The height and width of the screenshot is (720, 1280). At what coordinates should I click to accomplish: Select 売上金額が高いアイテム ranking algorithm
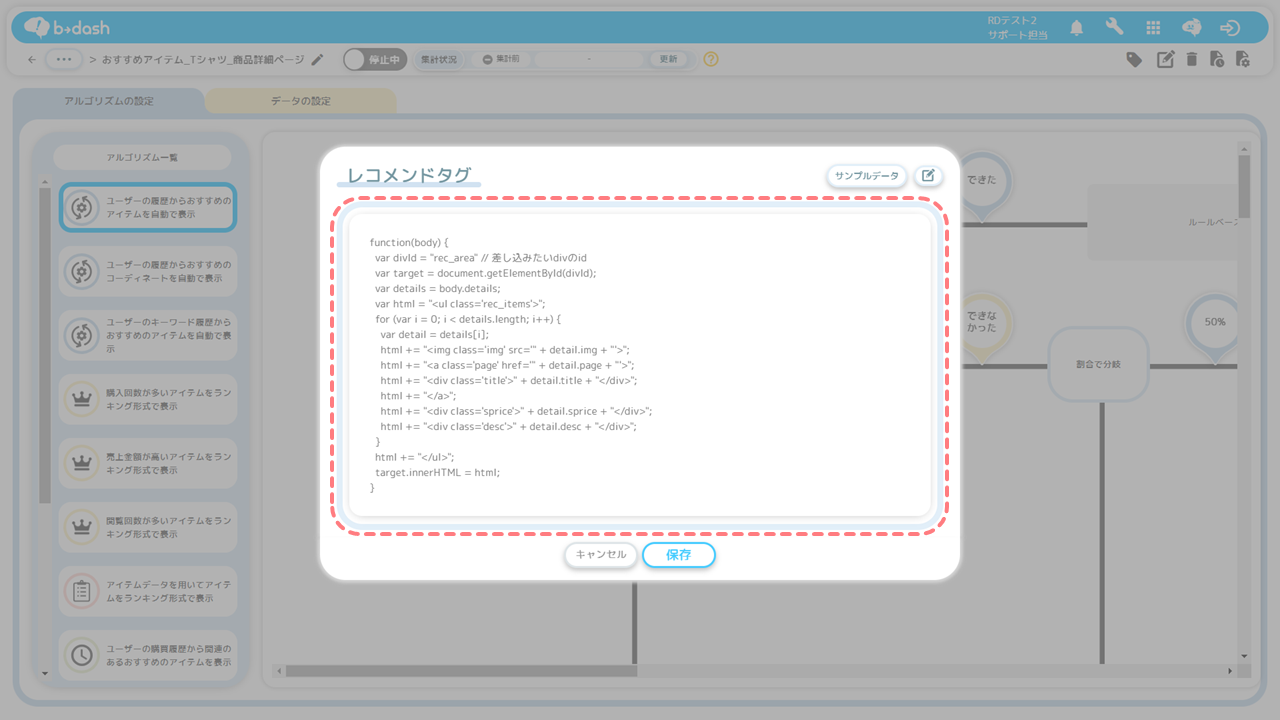[148, 463]
